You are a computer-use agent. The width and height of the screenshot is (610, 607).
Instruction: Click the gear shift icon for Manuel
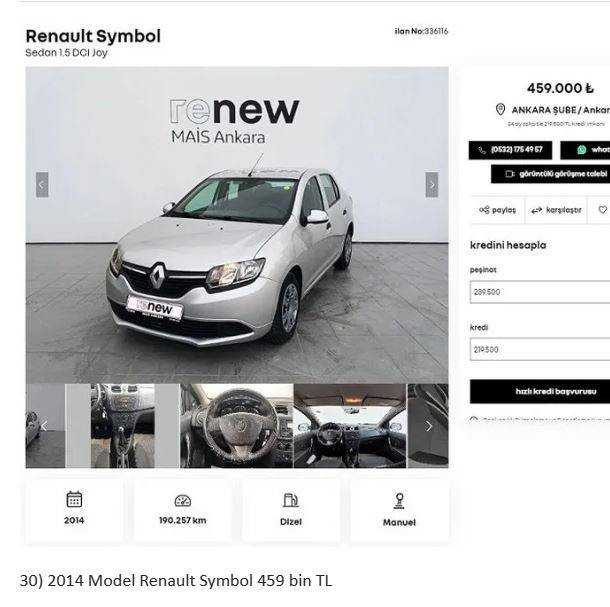pyautogui.click(x=399, y=501)
